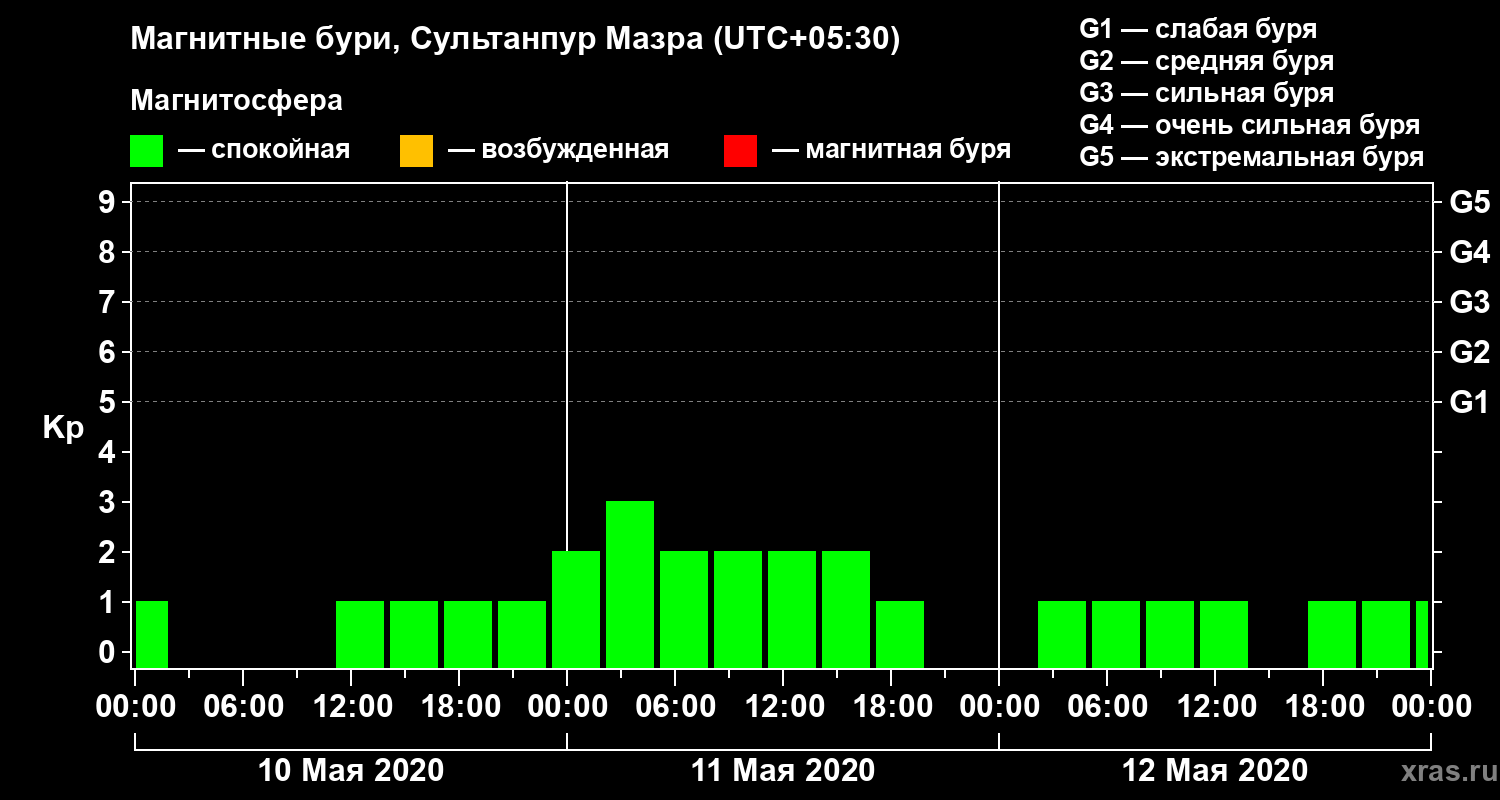This screenshot has height=800, width=1500.
Task: Click the '— магнитная буря' legend label
Action: [891, 150]
